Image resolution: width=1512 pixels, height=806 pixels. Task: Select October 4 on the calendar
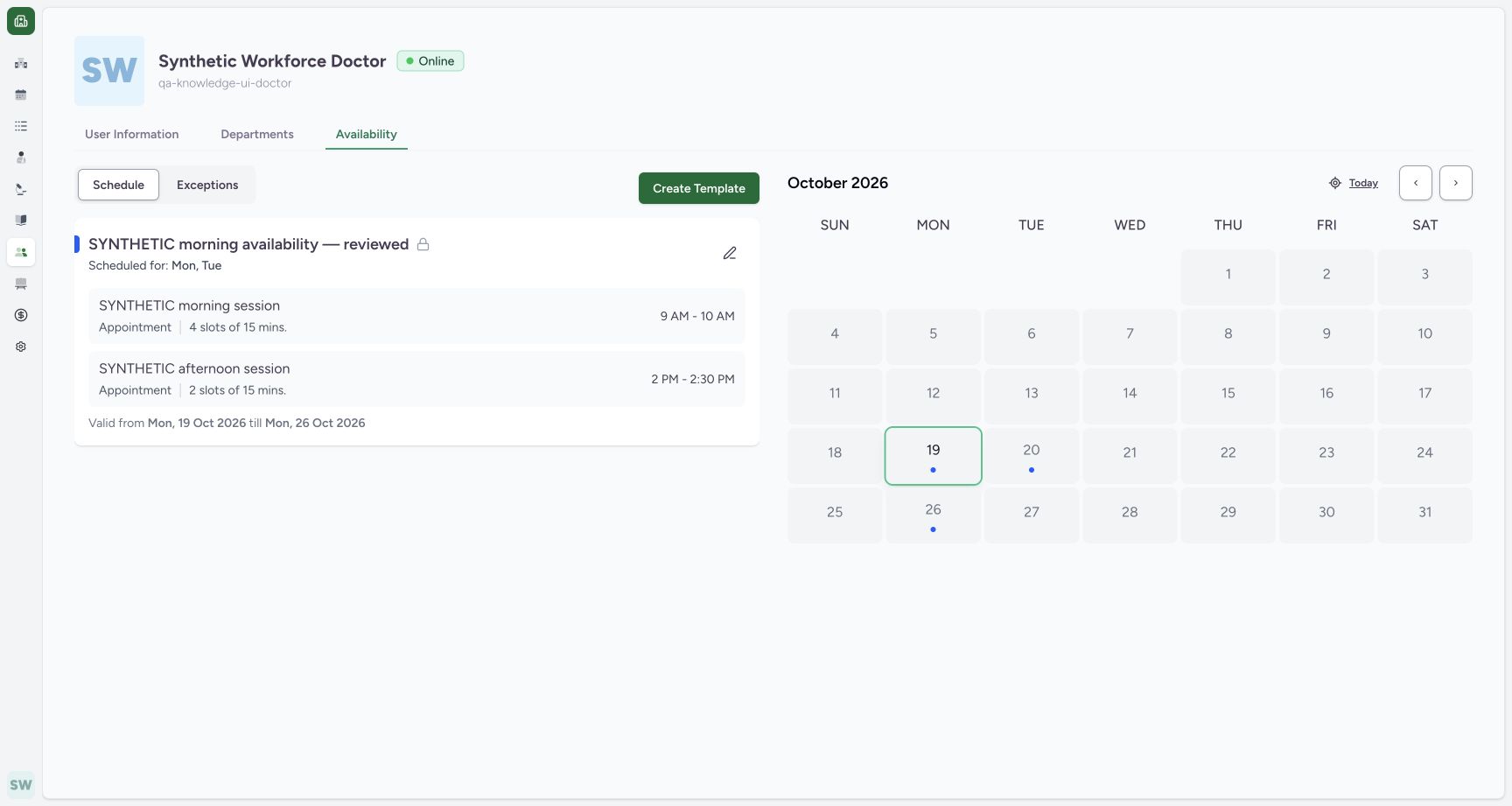[835, 337]
